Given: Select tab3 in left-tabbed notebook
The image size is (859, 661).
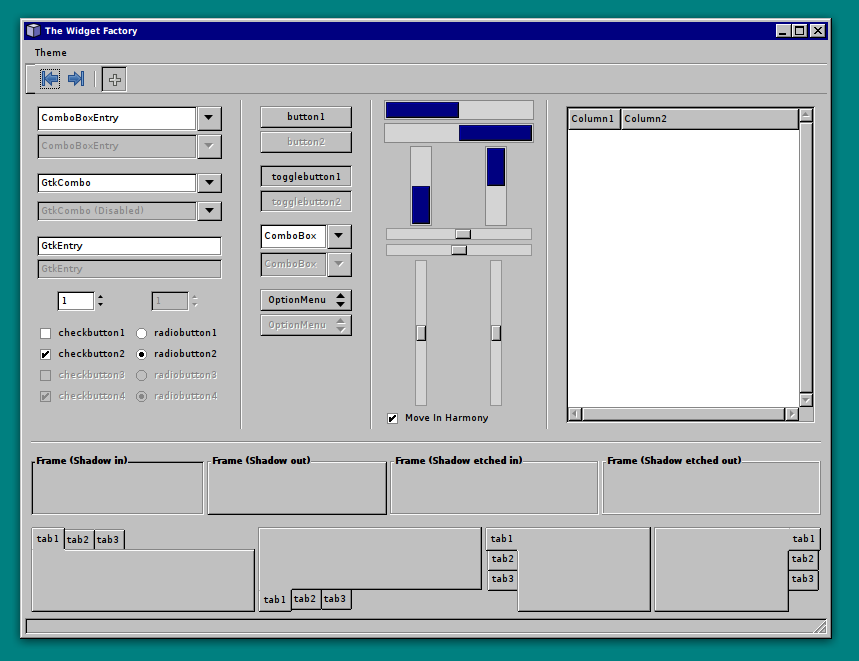Looking at the screenshot, I should (x=502, y=579).
